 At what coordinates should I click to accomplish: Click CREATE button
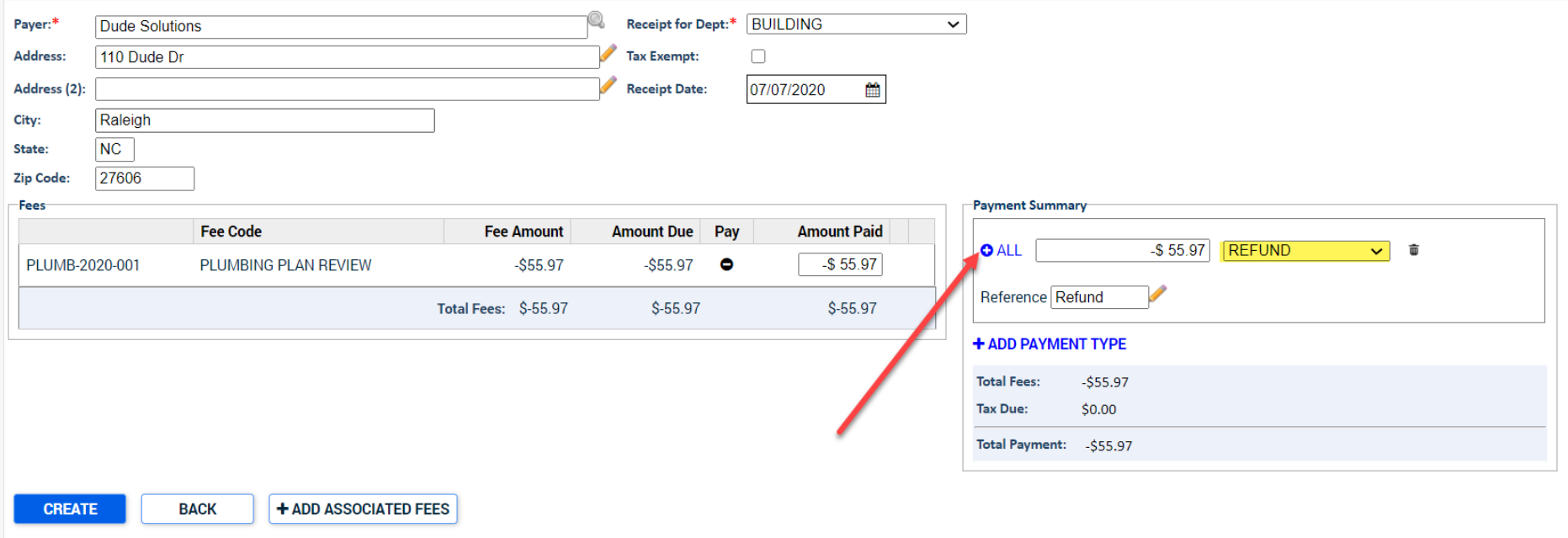coord(70,509)
